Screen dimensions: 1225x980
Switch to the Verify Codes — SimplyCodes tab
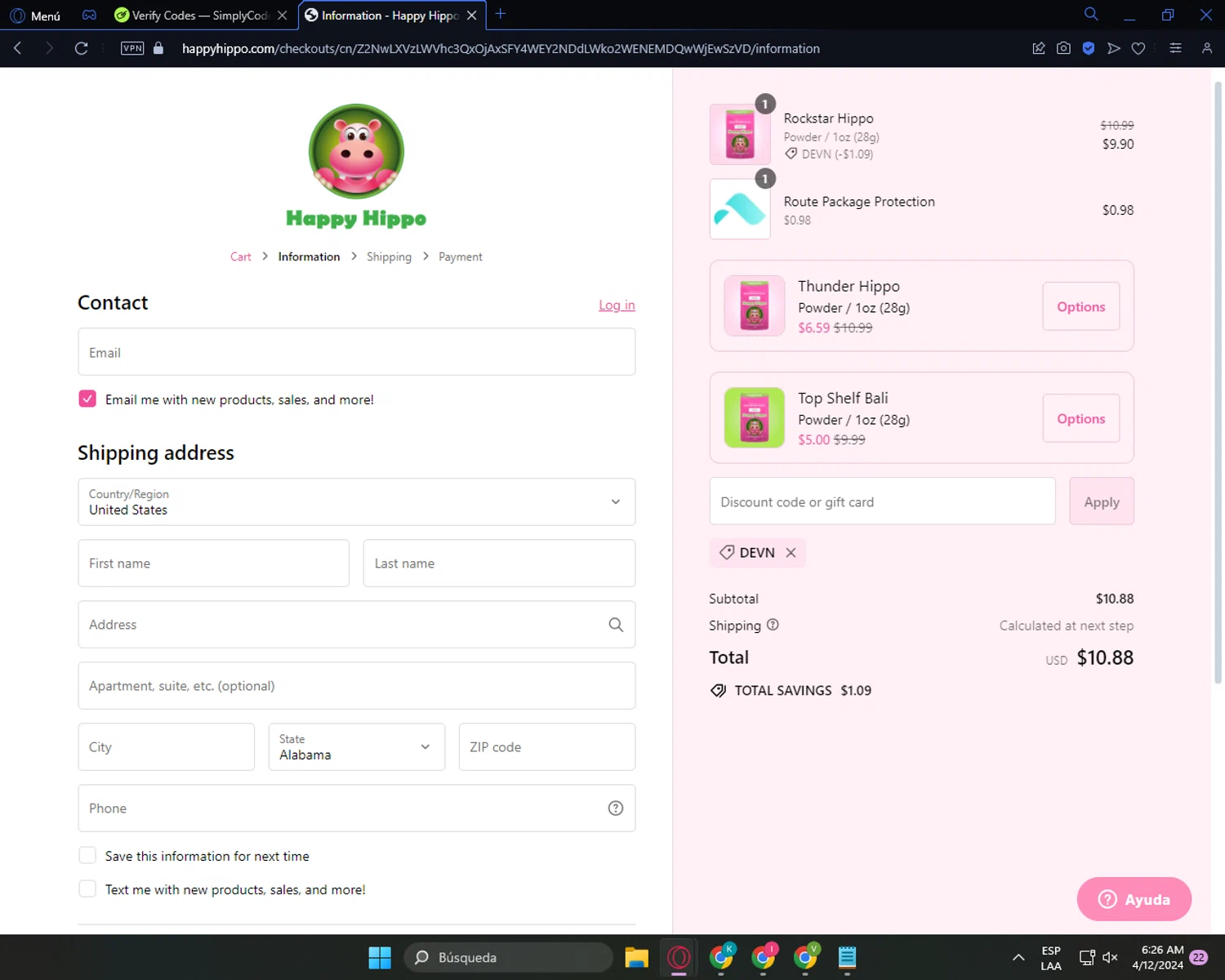tap(200, 16)
